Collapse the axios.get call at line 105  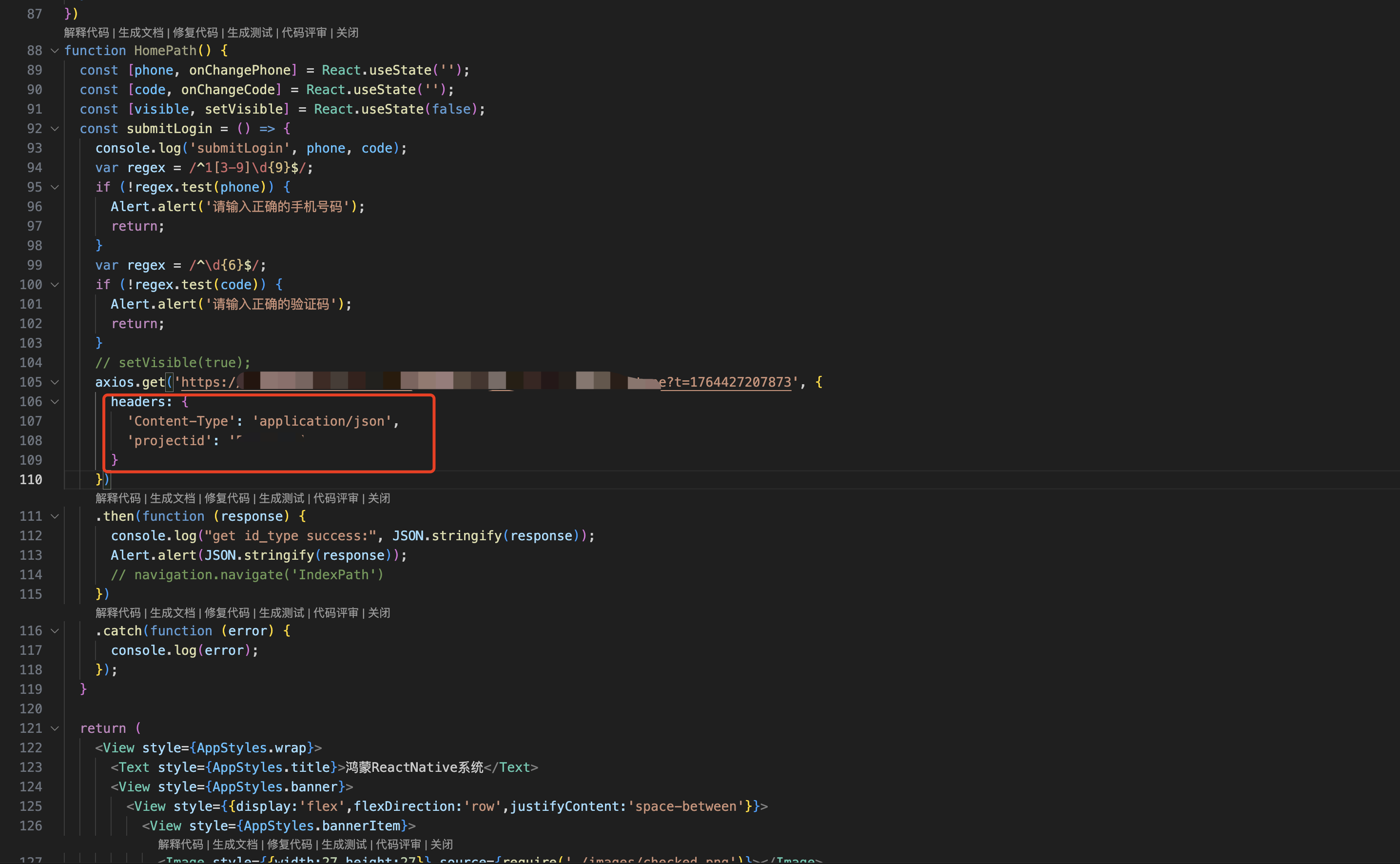pos(55,382)
